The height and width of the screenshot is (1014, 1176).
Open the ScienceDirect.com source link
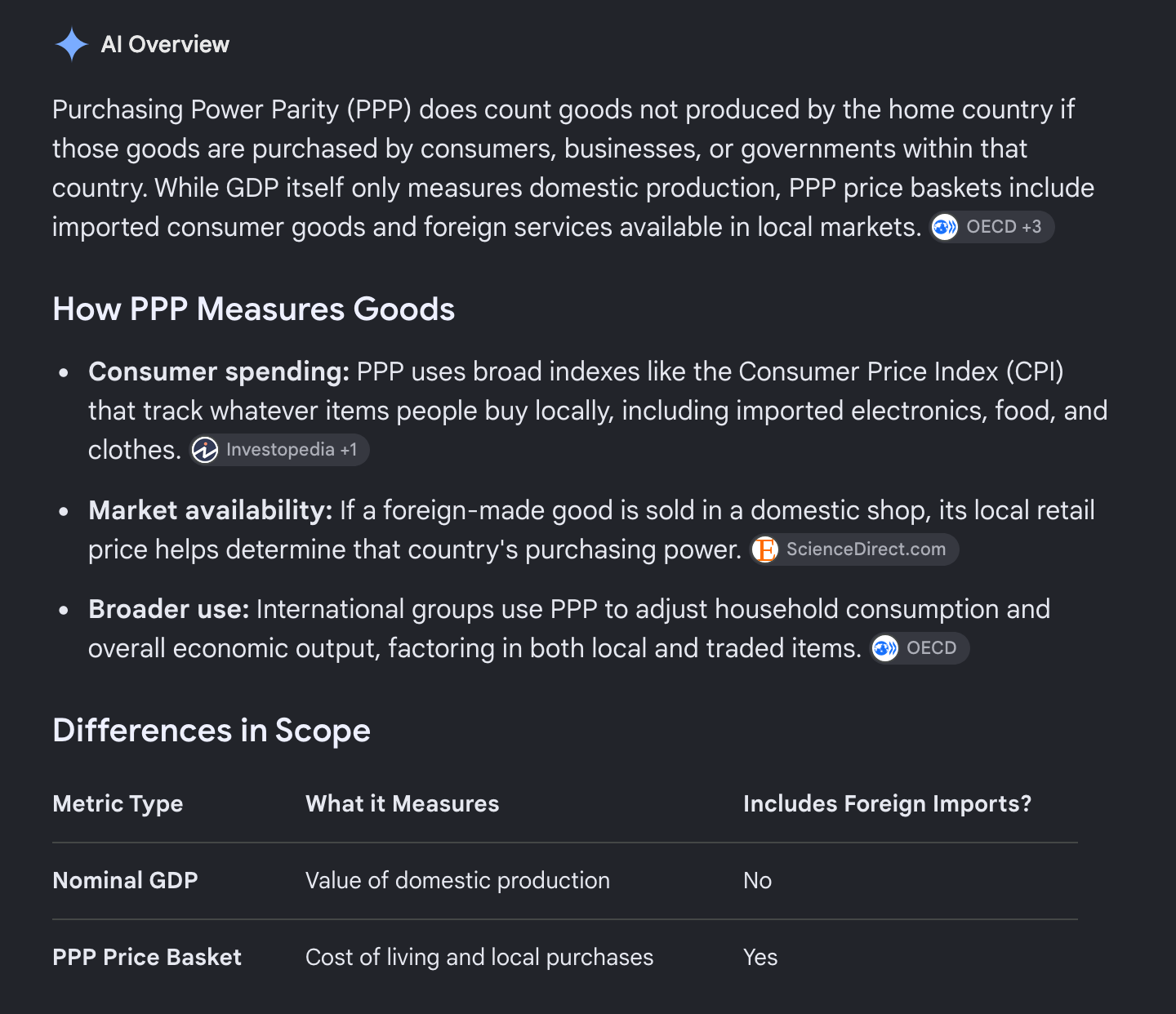(854, 549)
